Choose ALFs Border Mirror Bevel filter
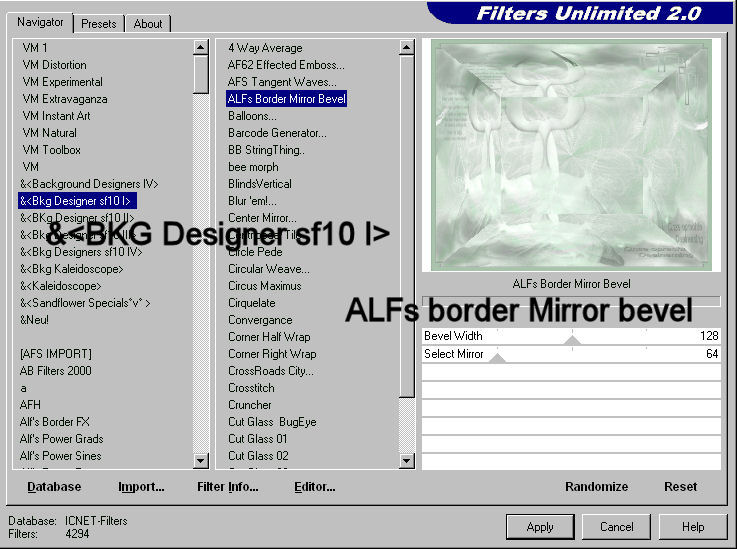Screen dimensions: 737x549 click(x=287, y=99)
